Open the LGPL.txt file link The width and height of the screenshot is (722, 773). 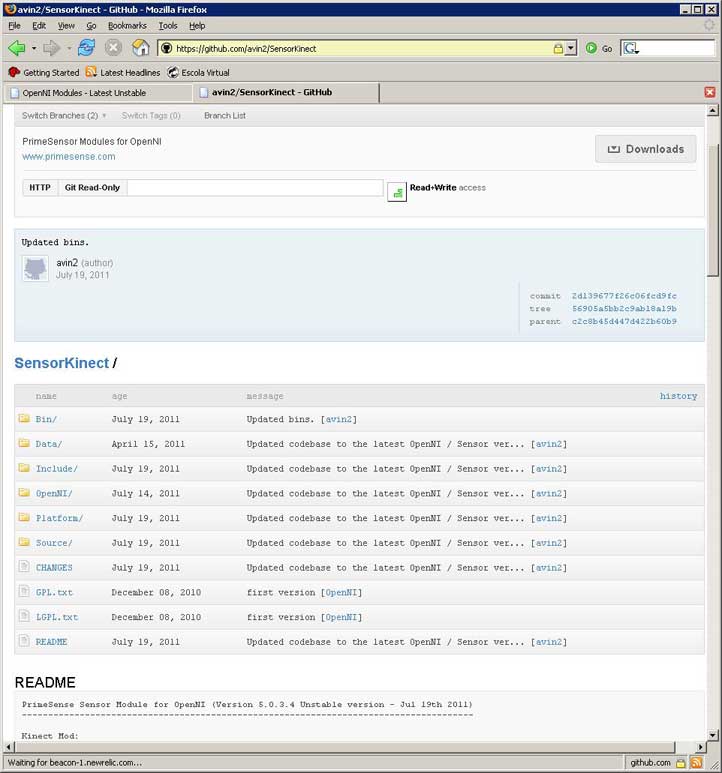pos(57,617)
